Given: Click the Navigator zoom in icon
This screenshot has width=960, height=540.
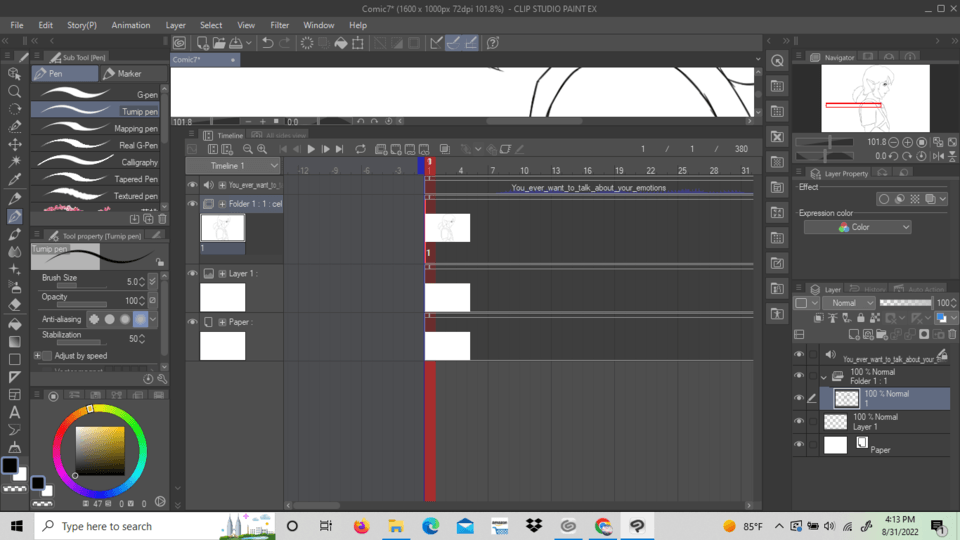Looking at the screenshot, I should (x=907, y=142).
